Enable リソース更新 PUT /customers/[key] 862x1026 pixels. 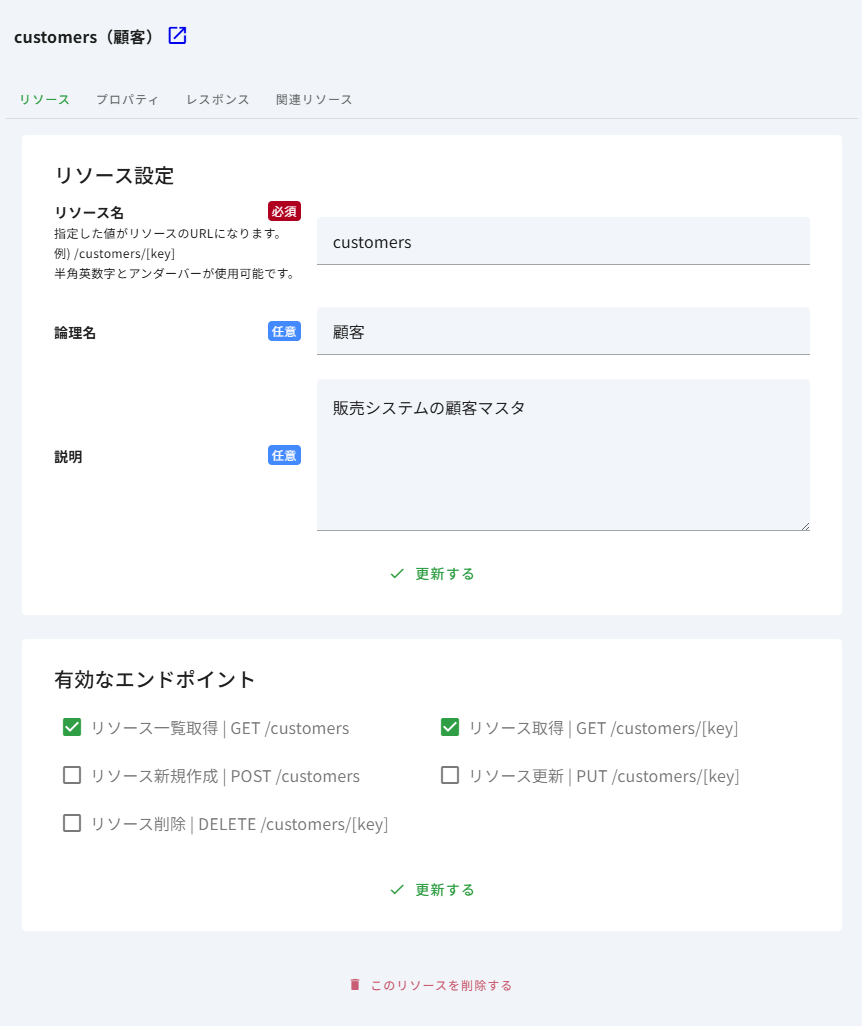[450, 775]
